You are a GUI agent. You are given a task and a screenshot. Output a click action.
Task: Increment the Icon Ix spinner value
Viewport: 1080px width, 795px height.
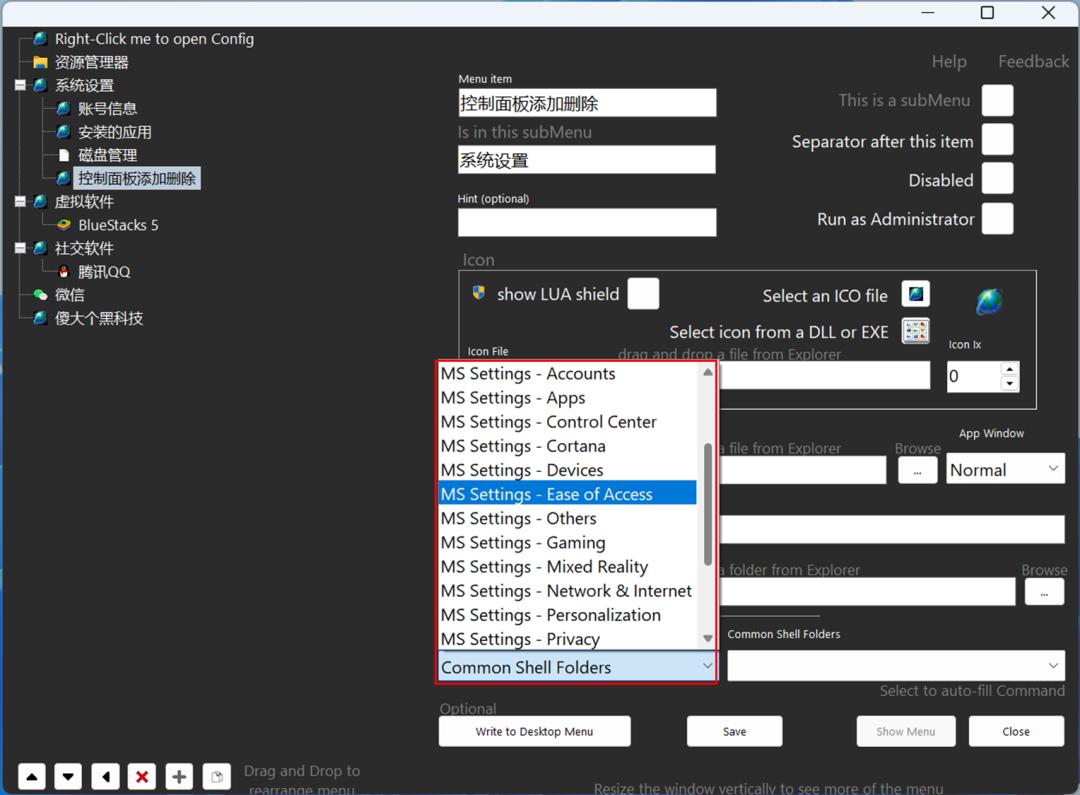1009,369
